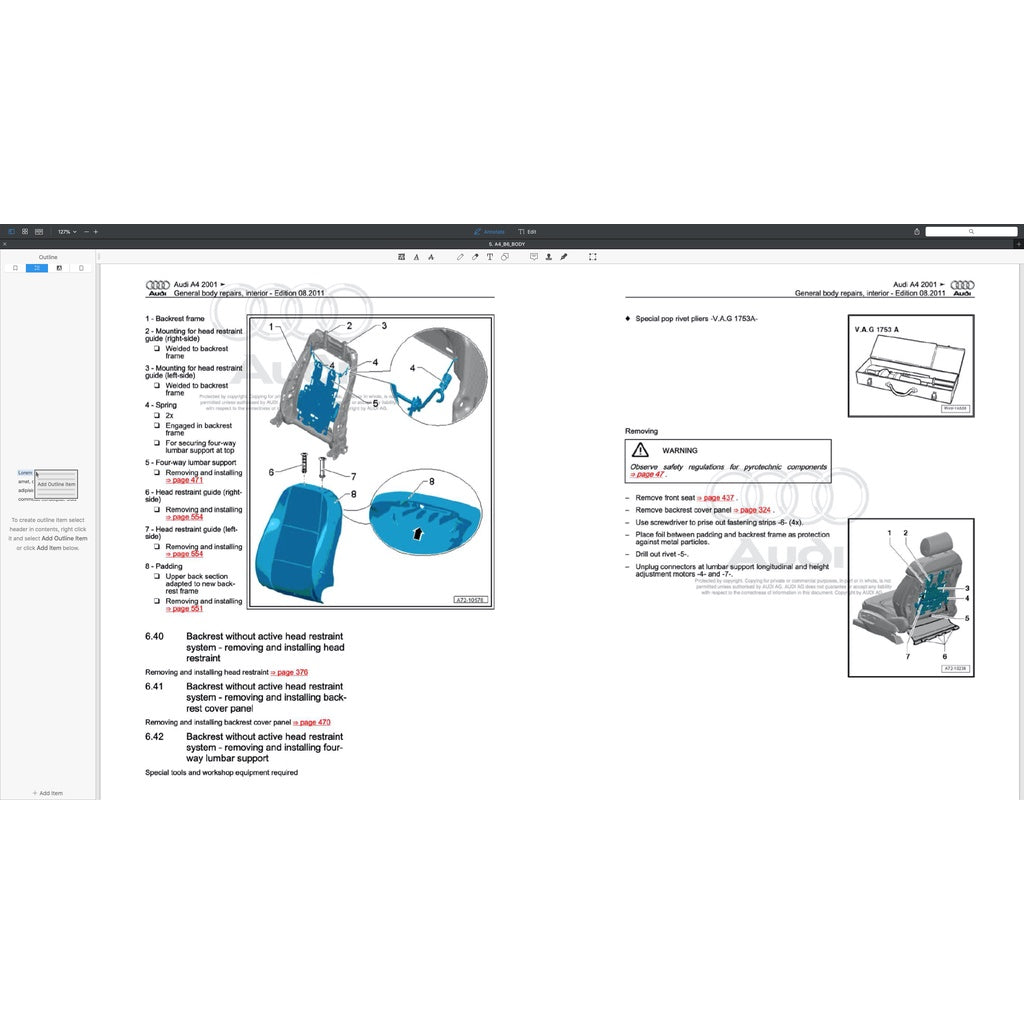Switch to Annotate mode
Image resolution: width=1024 pixels, height=1024 pixels.
[x=490, y=231]
